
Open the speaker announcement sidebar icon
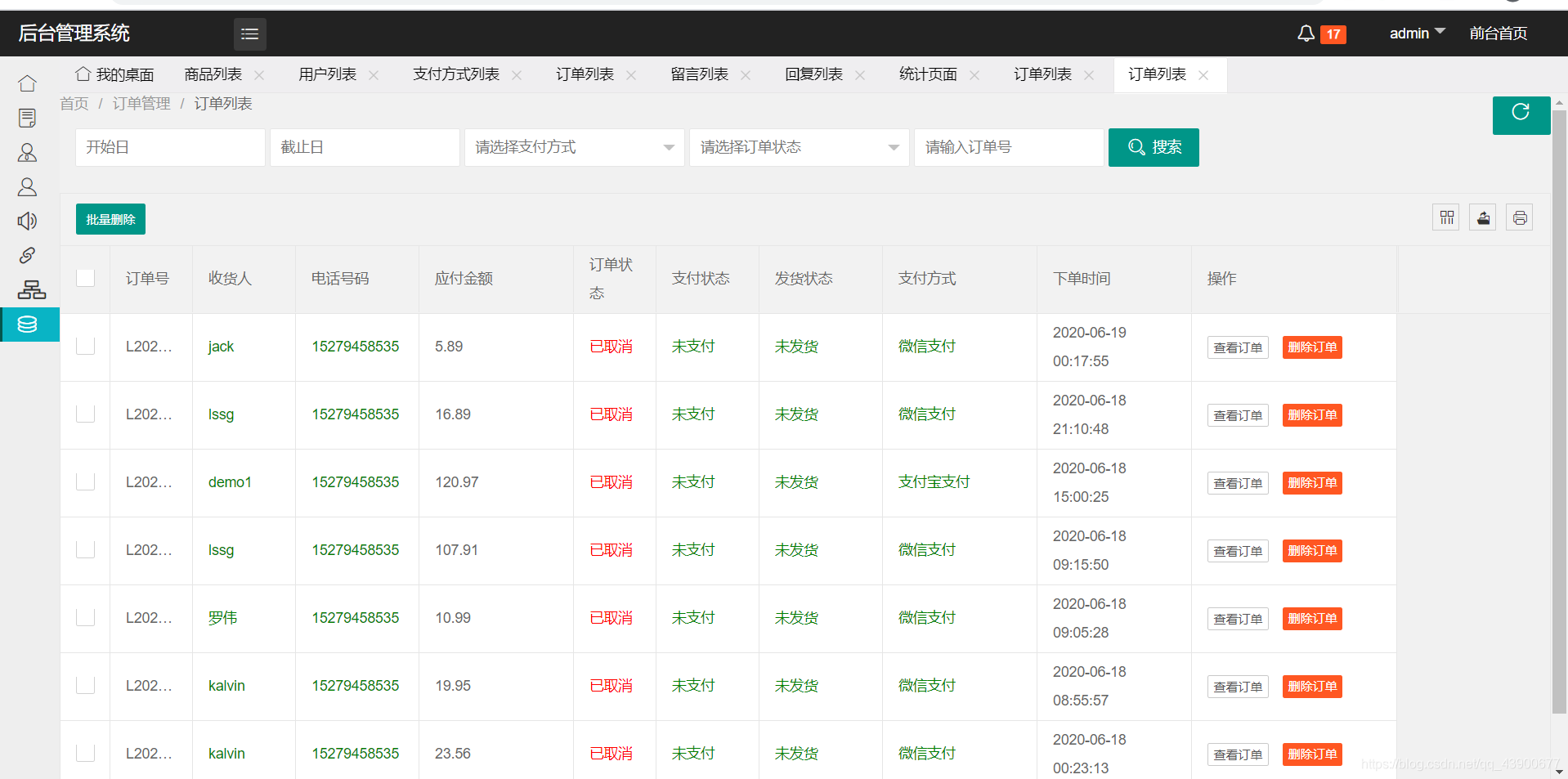pyautogui.click(x=27, y=221)
